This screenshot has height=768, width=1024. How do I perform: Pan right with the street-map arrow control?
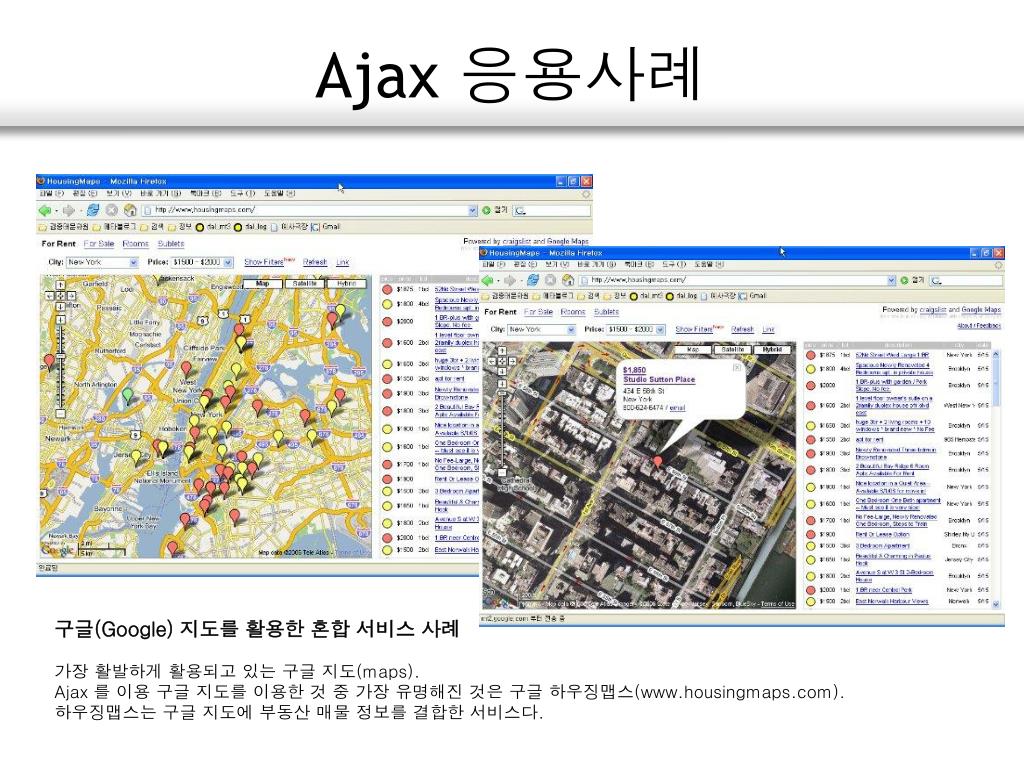(x=70, y=295)
